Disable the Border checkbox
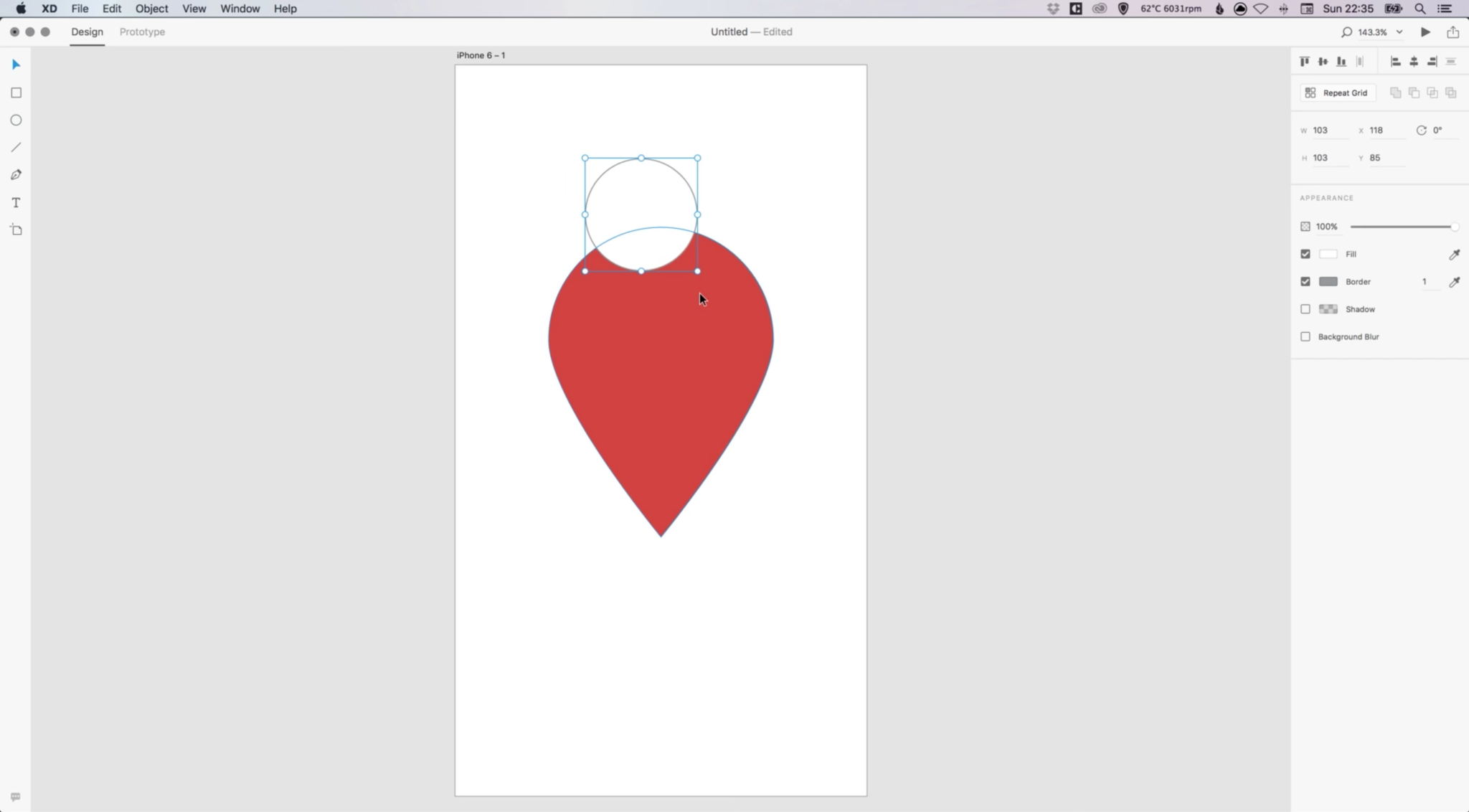Viewport: 1469px width, 812px height. coord(1305,281)
